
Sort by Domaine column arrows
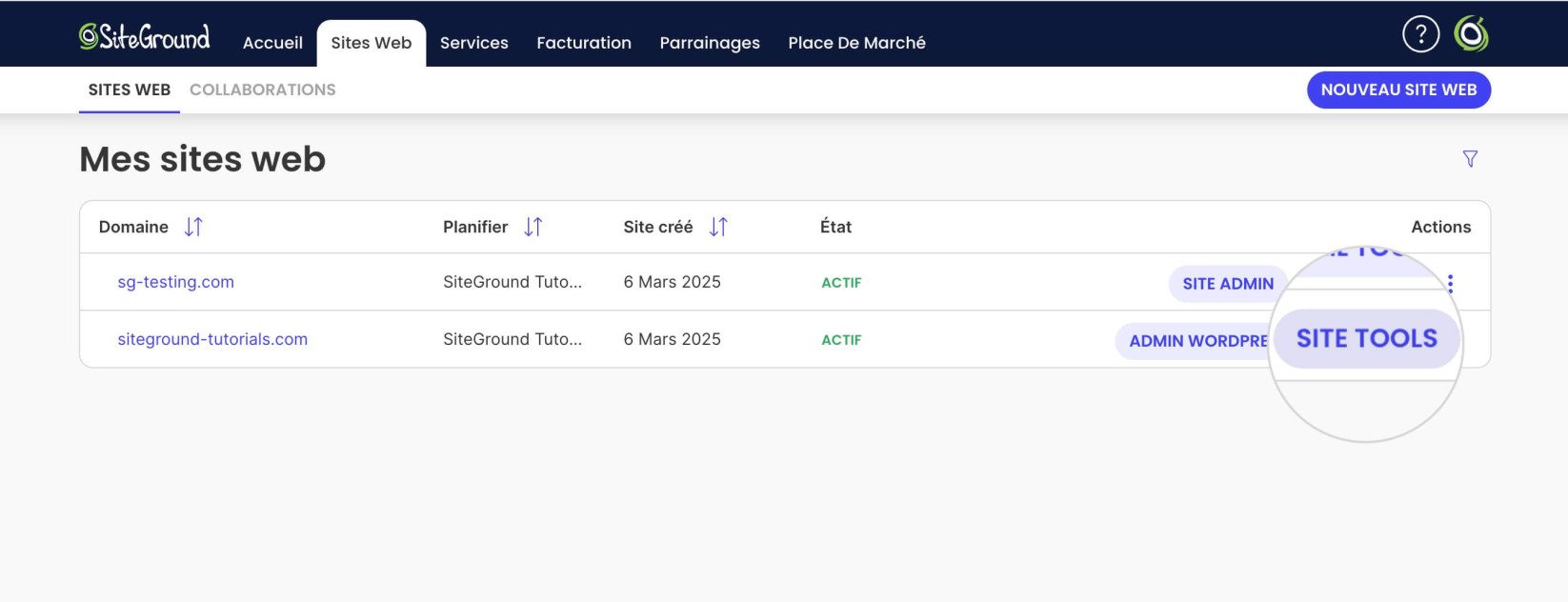(x=193, y=227)
